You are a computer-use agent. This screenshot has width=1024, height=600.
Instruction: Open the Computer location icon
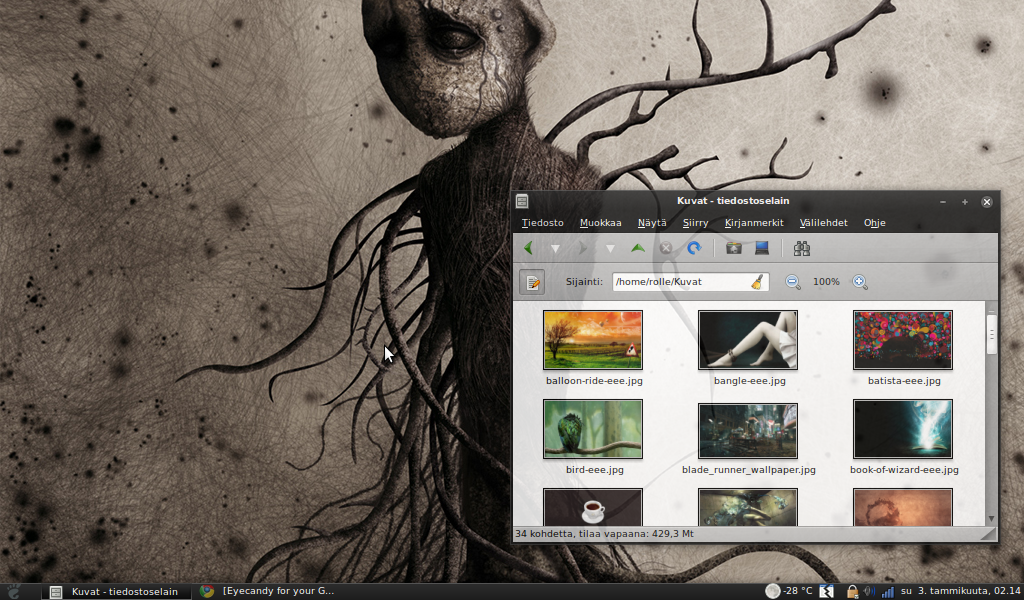(x=762, y=248)
